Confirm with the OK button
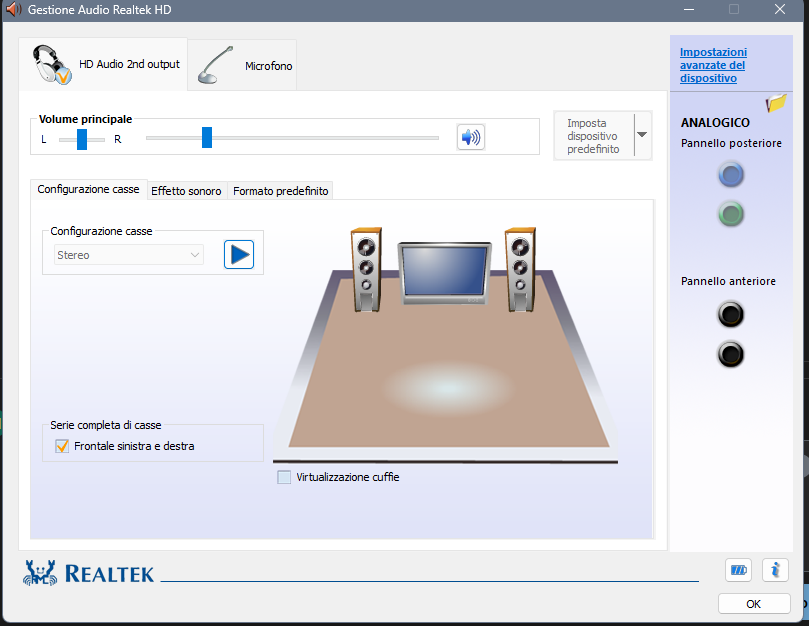This screenshot has height=626, width=809. 754,604
